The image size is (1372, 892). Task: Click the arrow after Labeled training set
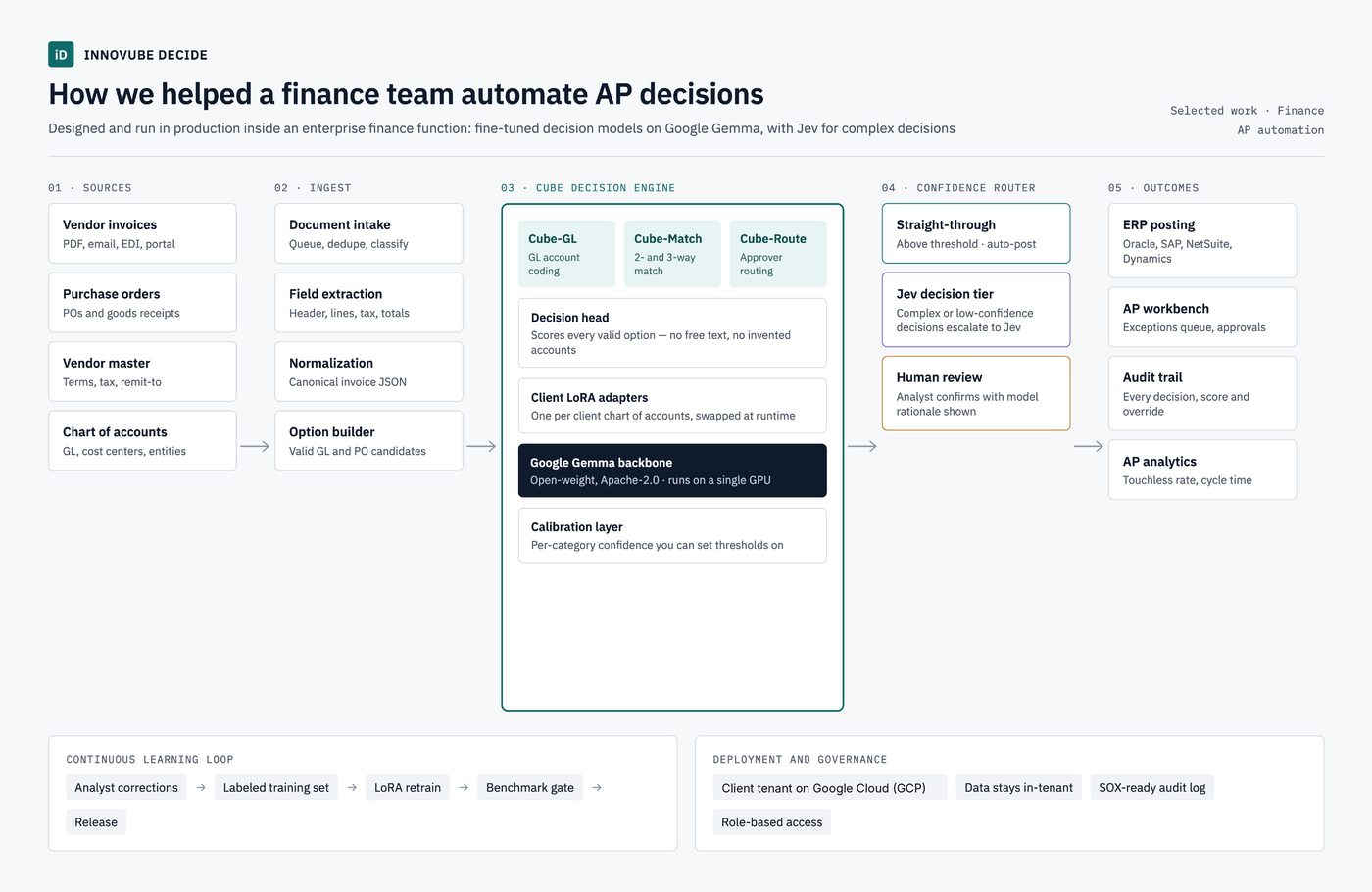pyautogui.click(x=352, y=787)
